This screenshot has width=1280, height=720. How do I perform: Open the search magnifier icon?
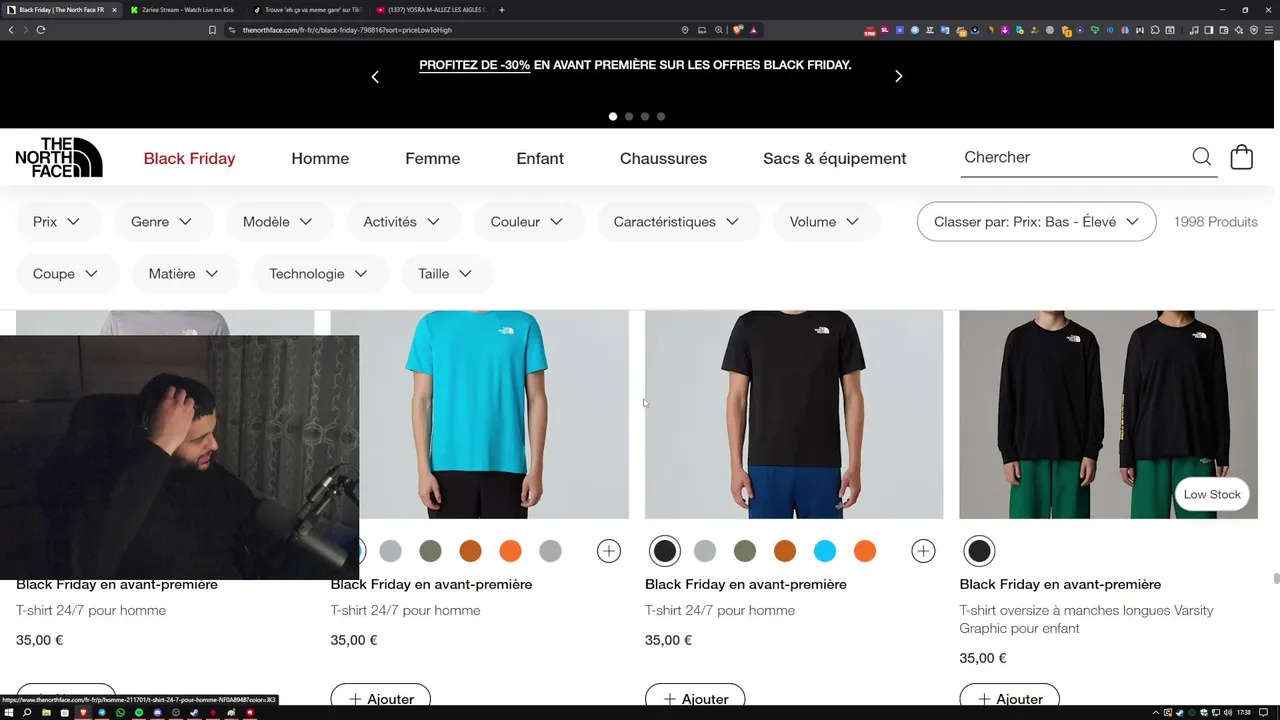[x=1201, y=157]
